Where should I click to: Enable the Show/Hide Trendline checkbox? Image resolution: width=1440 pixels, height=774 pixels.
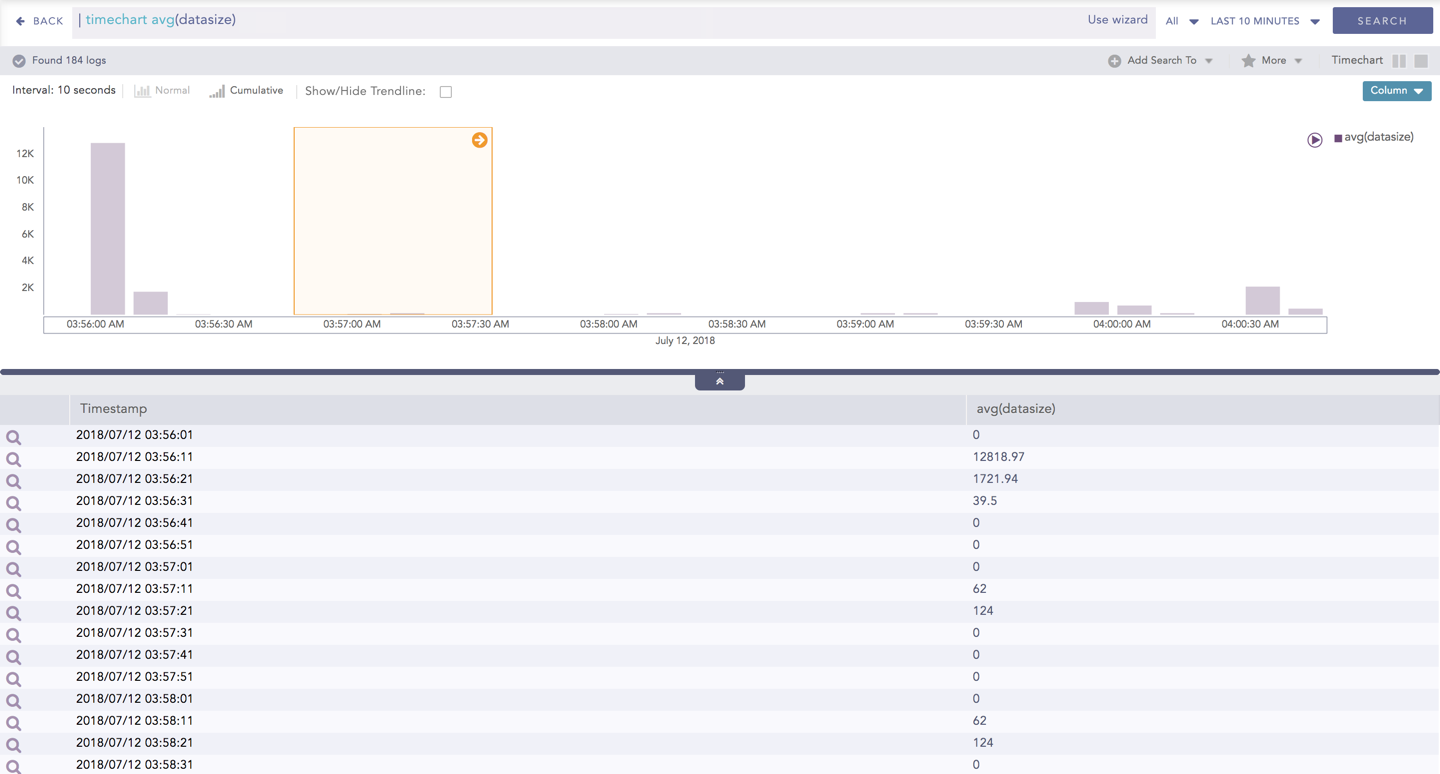pos(446,92)
